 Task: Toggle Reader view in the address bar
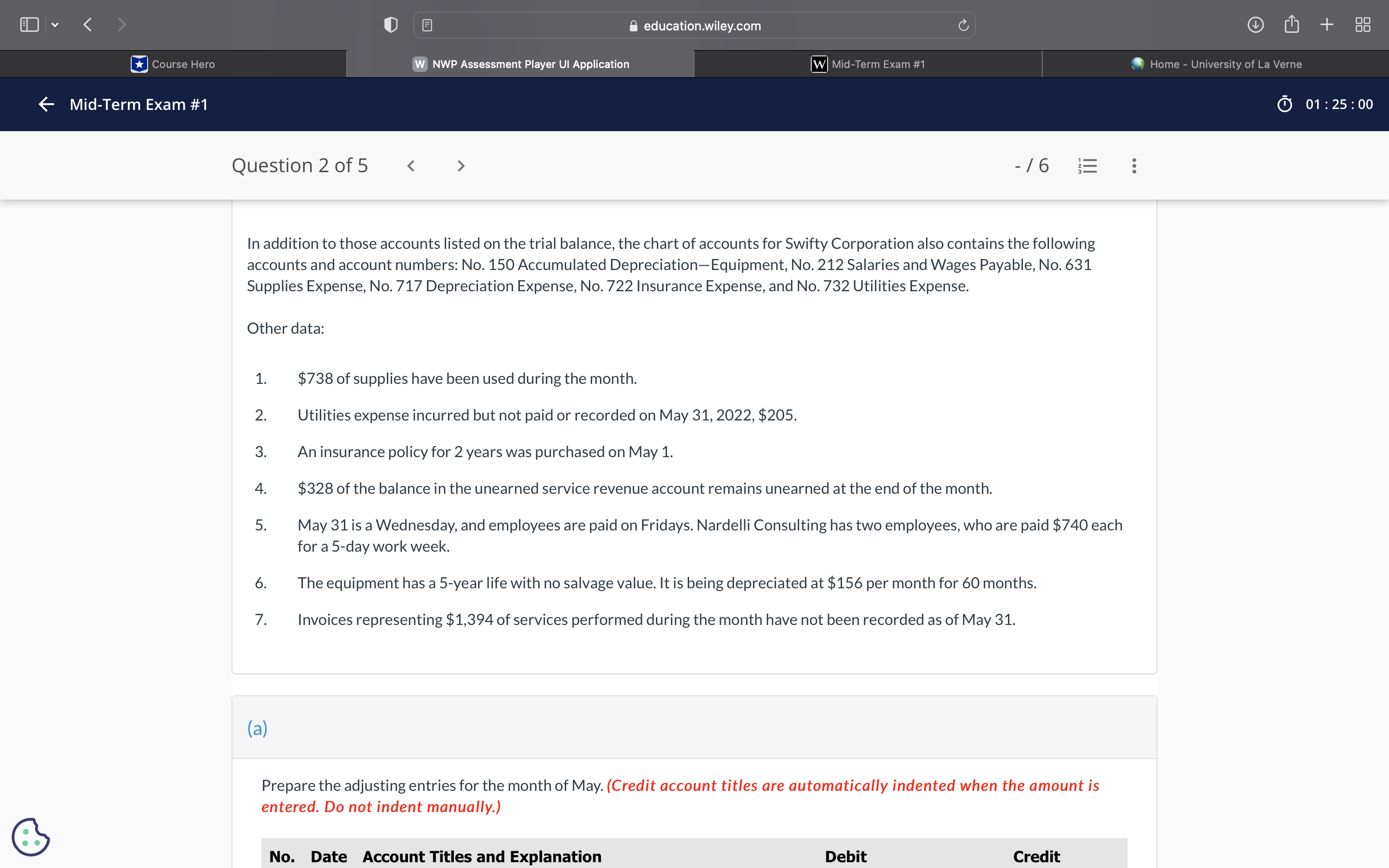tap(427, 25)
